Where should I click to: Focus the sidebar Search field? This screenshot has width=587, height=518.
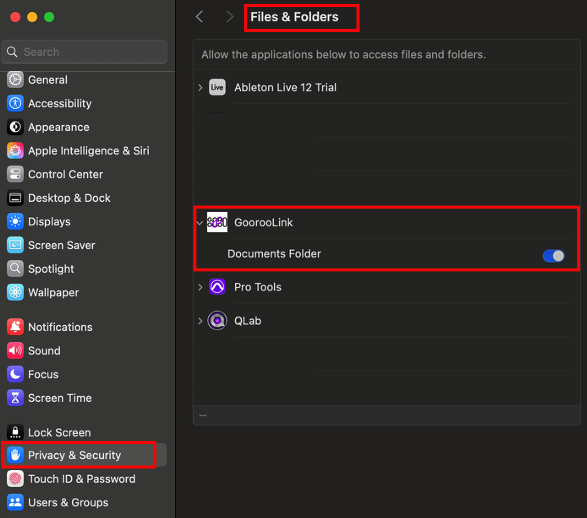(x=85, y=52)
